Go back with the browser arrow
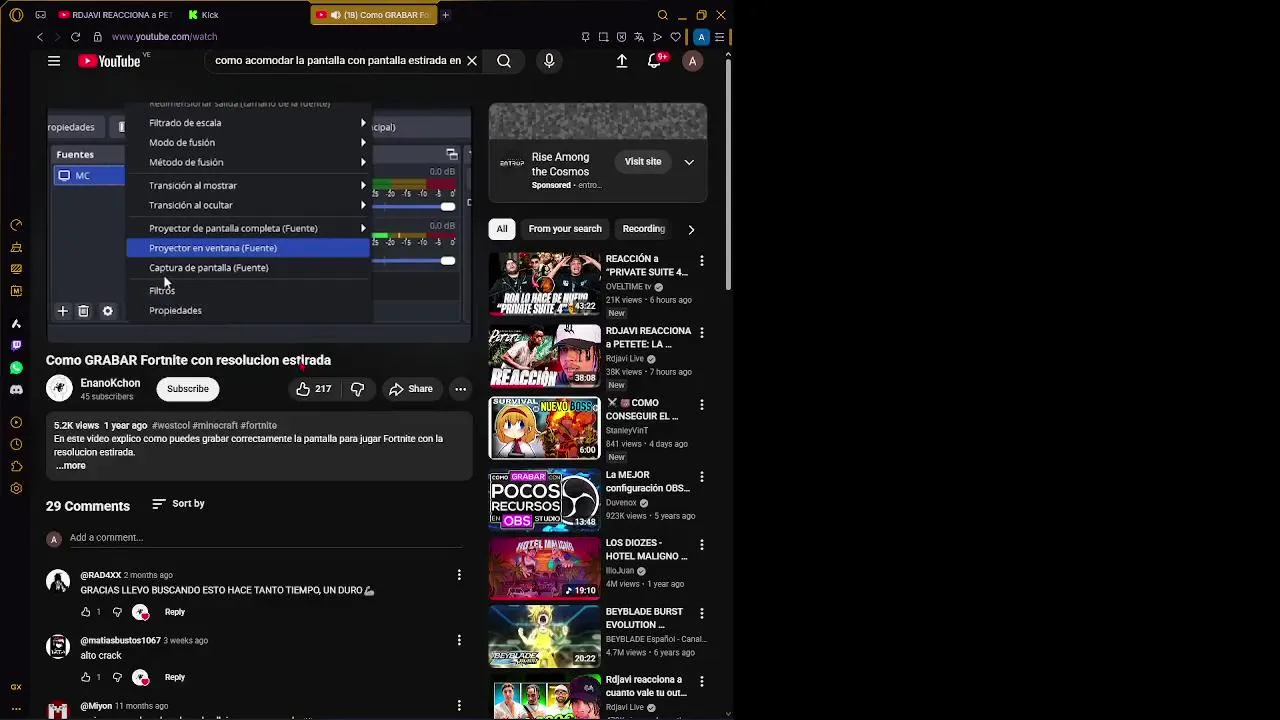This screenshot has height=720, width=1280. (40, 37)
